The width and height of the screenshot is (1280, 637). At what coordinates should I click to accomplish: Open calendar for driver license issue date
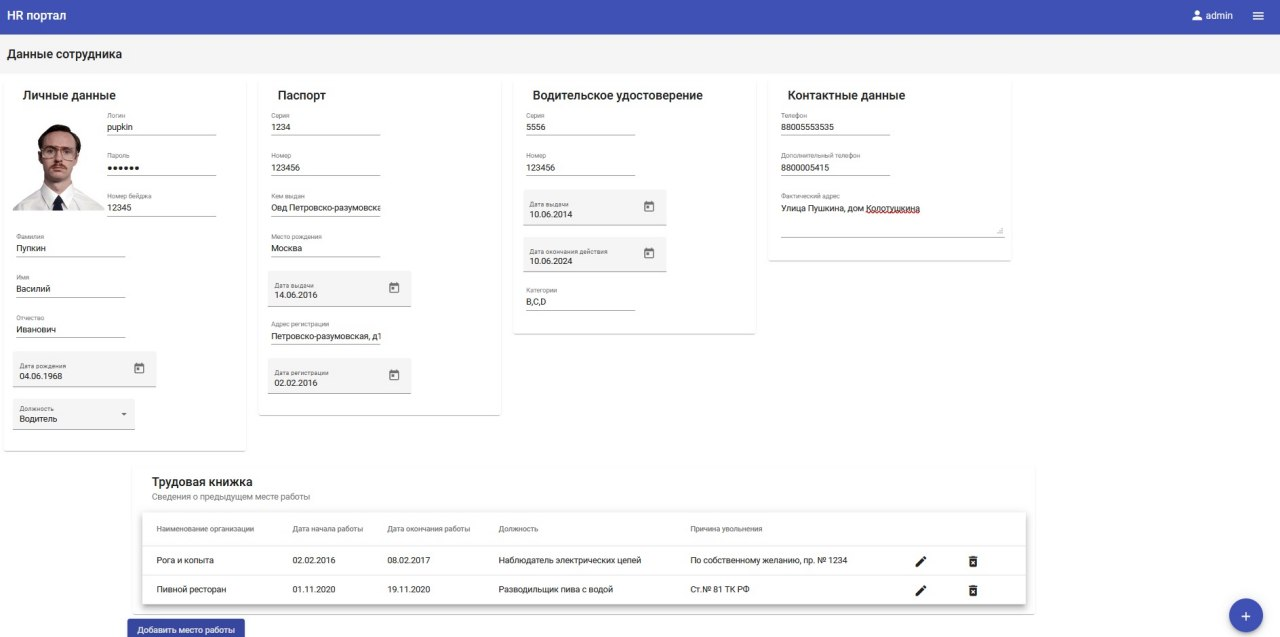click(x=649, y=207)
